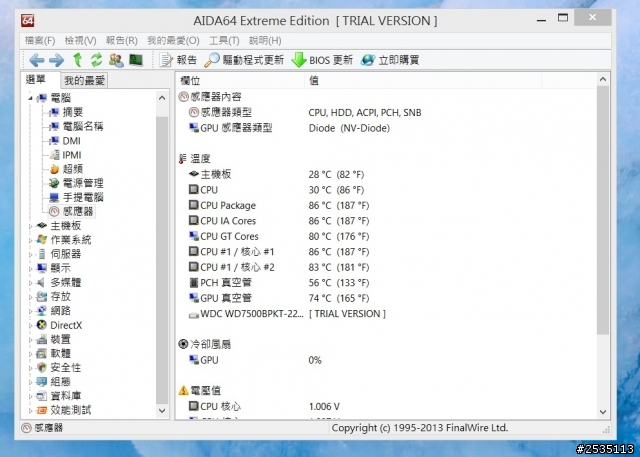Viewport: 640px width, 457px height.
Task: Expand the DirectX tree node
Action: pos(30,325)
